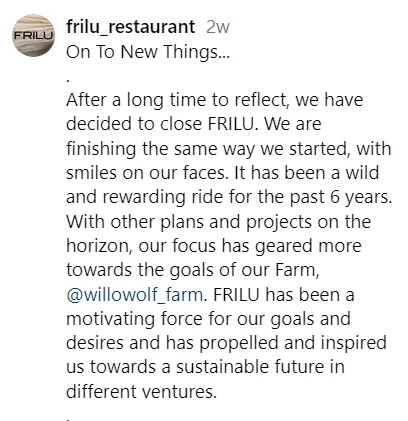
Task: Click the text 'decided to close FRILU'
Action: (x=160, y=124)
